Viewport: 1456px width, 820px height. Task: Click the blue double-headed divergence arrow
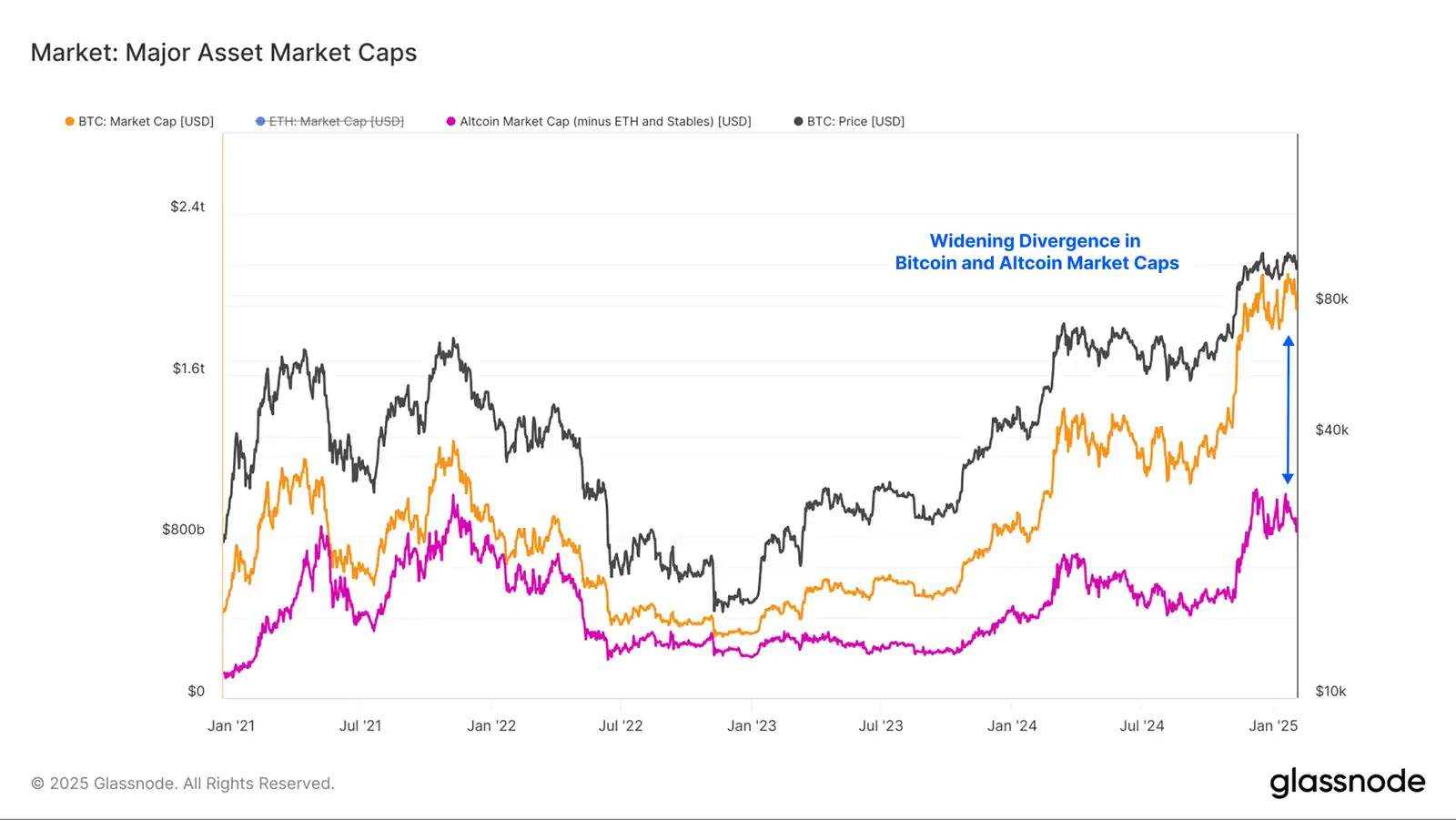point(1288,410)
